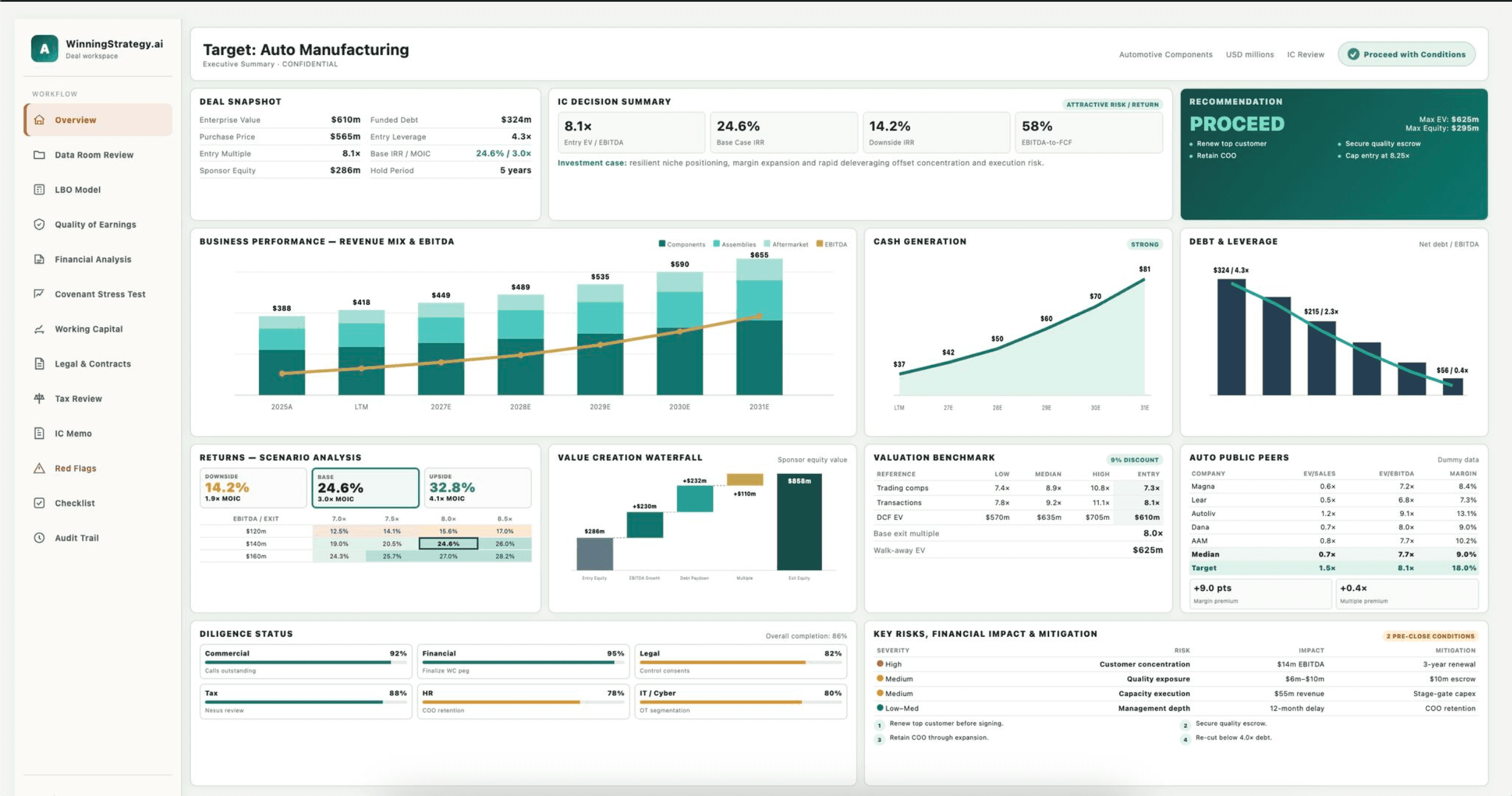Click the Tax 88% diligence card
This screenshot has height=796, width=1512.
click(x=305, y=701)
